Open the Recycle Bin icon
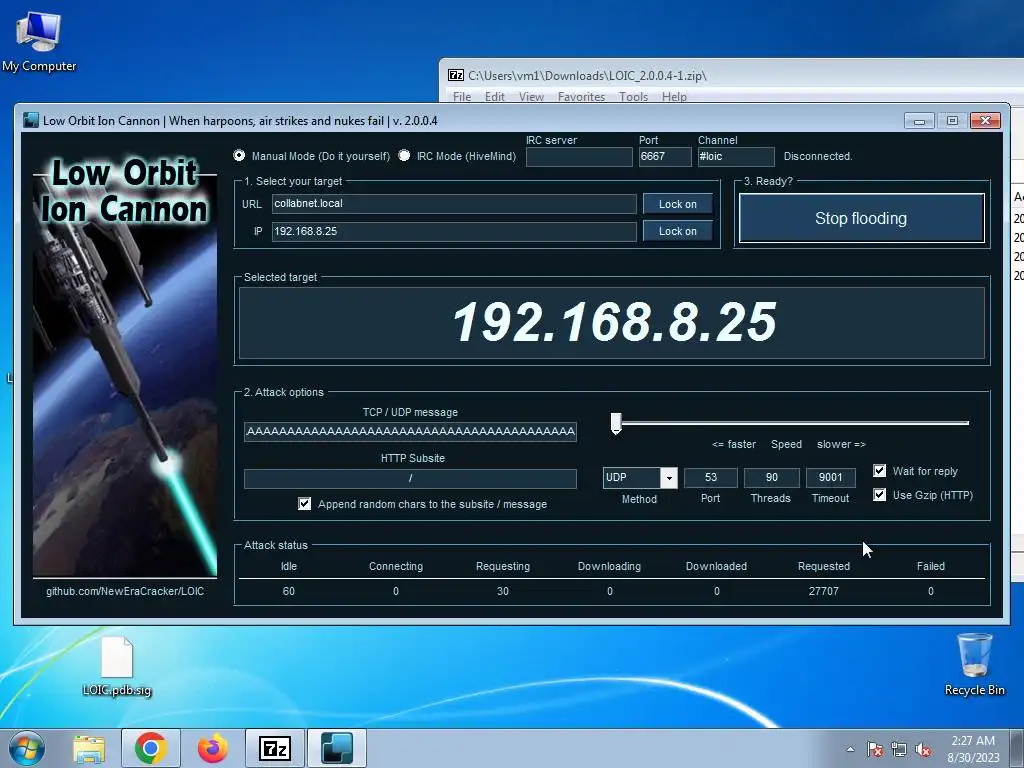This screenshot has height=768, width=1024. 974,664
